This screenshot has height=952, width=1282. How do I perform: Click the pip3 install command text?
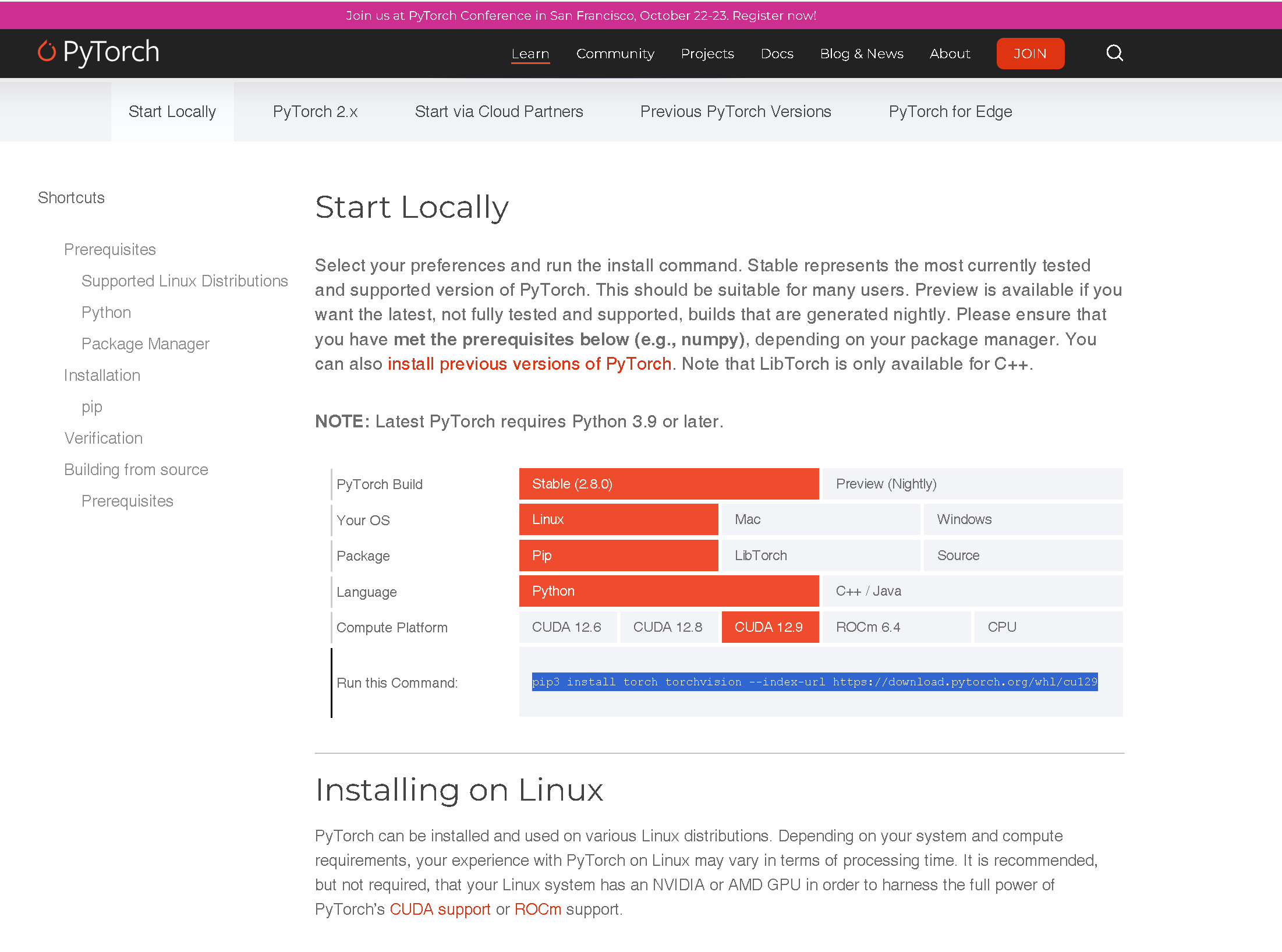[814, 682]
